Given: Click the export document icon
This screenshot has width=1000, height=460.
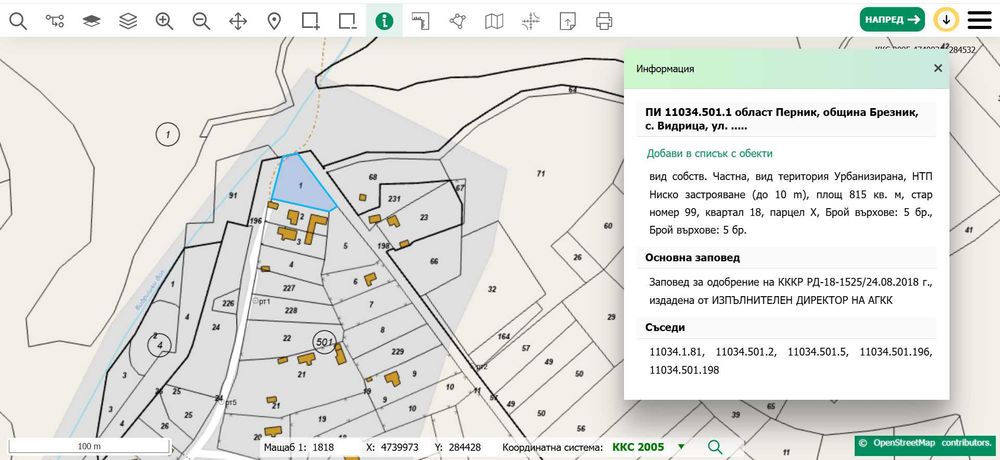Looking at the screenshot, I should coord(566,20).
